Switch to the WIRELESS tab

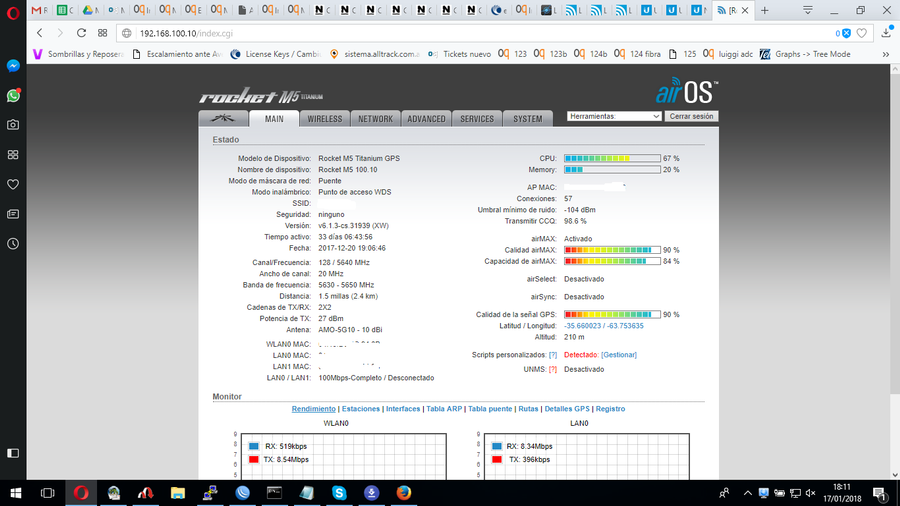[x=324, y=119]
